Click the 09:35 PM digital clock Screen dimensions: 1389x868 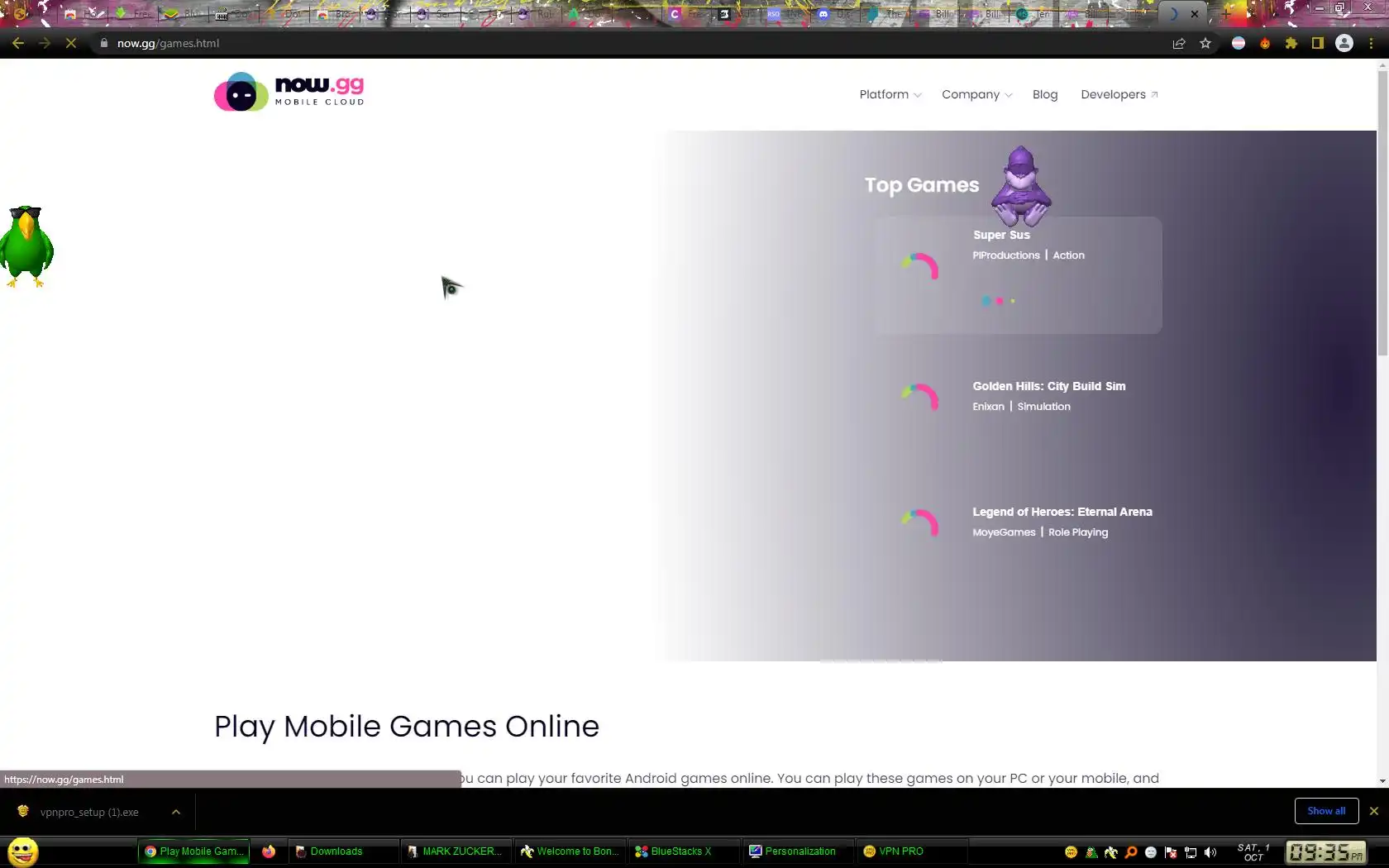point(1325,852)
